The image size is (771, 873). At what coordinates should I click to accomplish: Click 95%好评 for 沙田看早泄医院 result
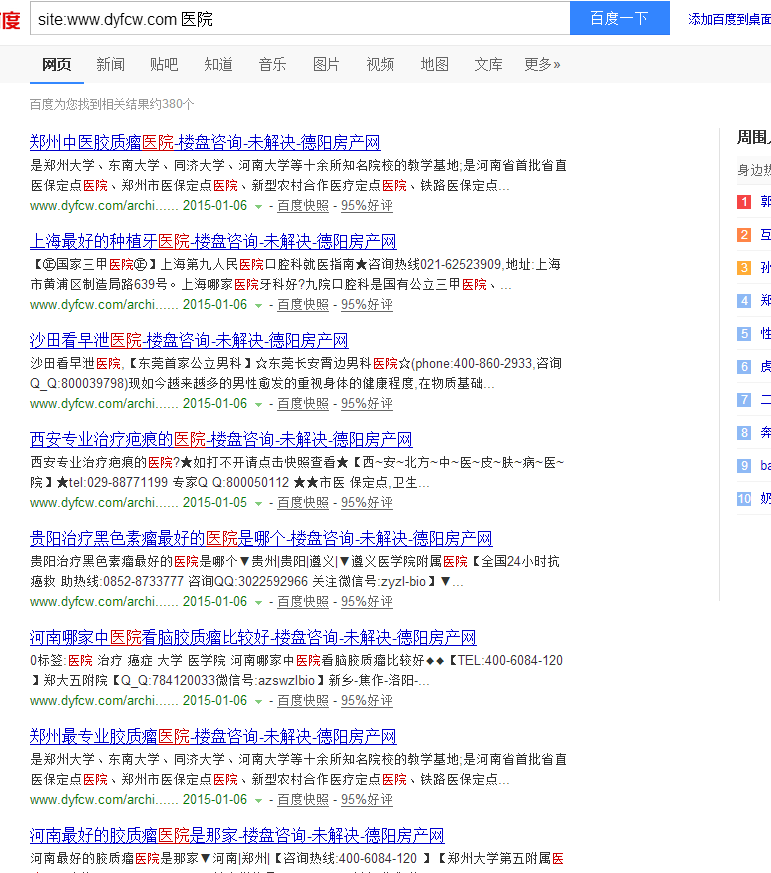(x=367, y=404)
